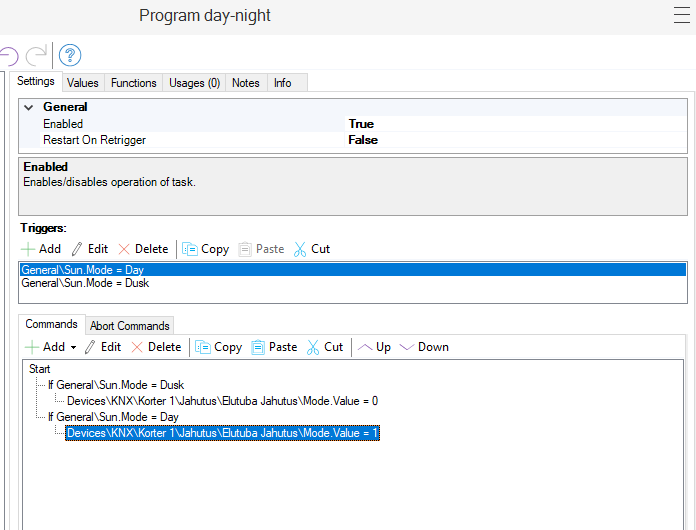The image size is (696, 530).
Task: Select the General\Sun.Mode = Dusk trigger
Action: point(85,283)
